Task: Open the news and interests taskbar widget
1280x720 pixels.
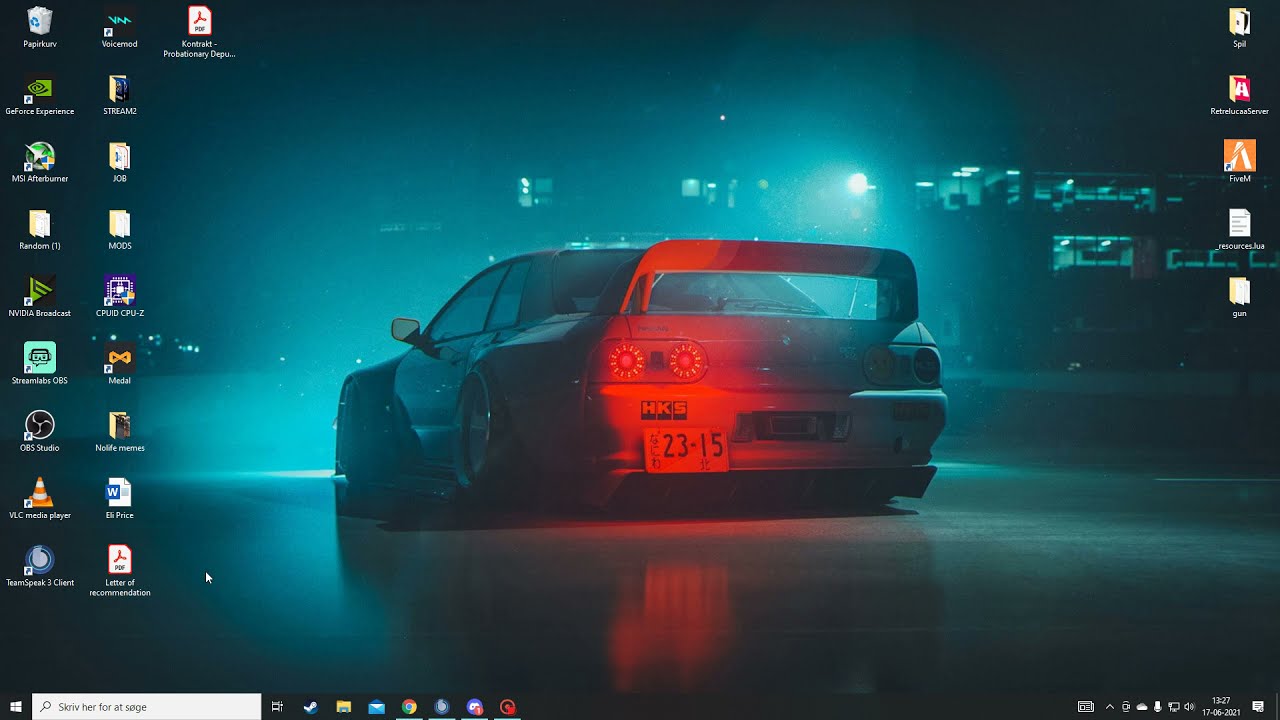Action: click(1086, 707)
